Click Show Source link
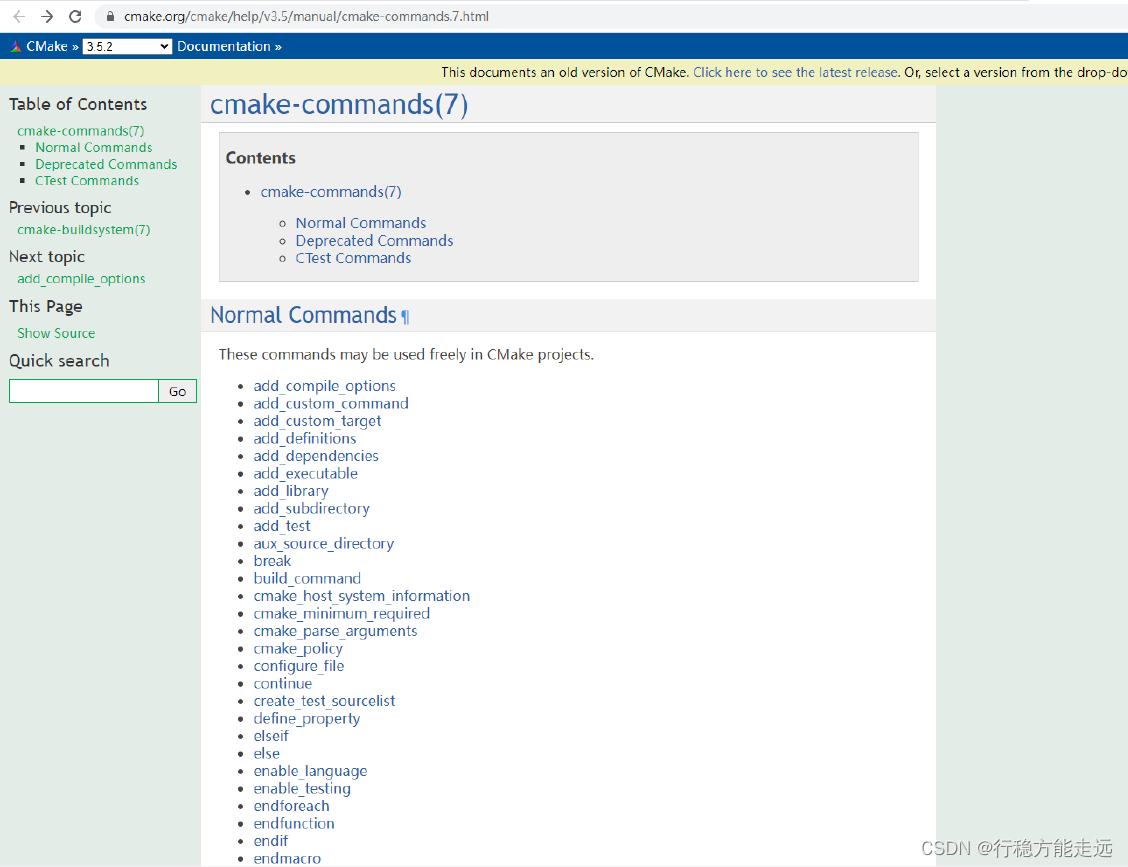 click(56, 333)
